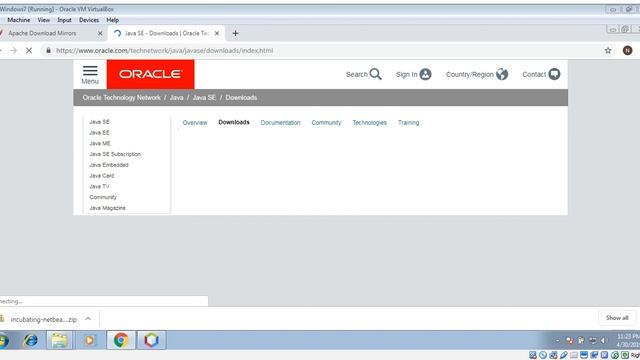Viewport: 640px width, 360px height.
Task: Go forward in browser history
Action: click(13, 51)
